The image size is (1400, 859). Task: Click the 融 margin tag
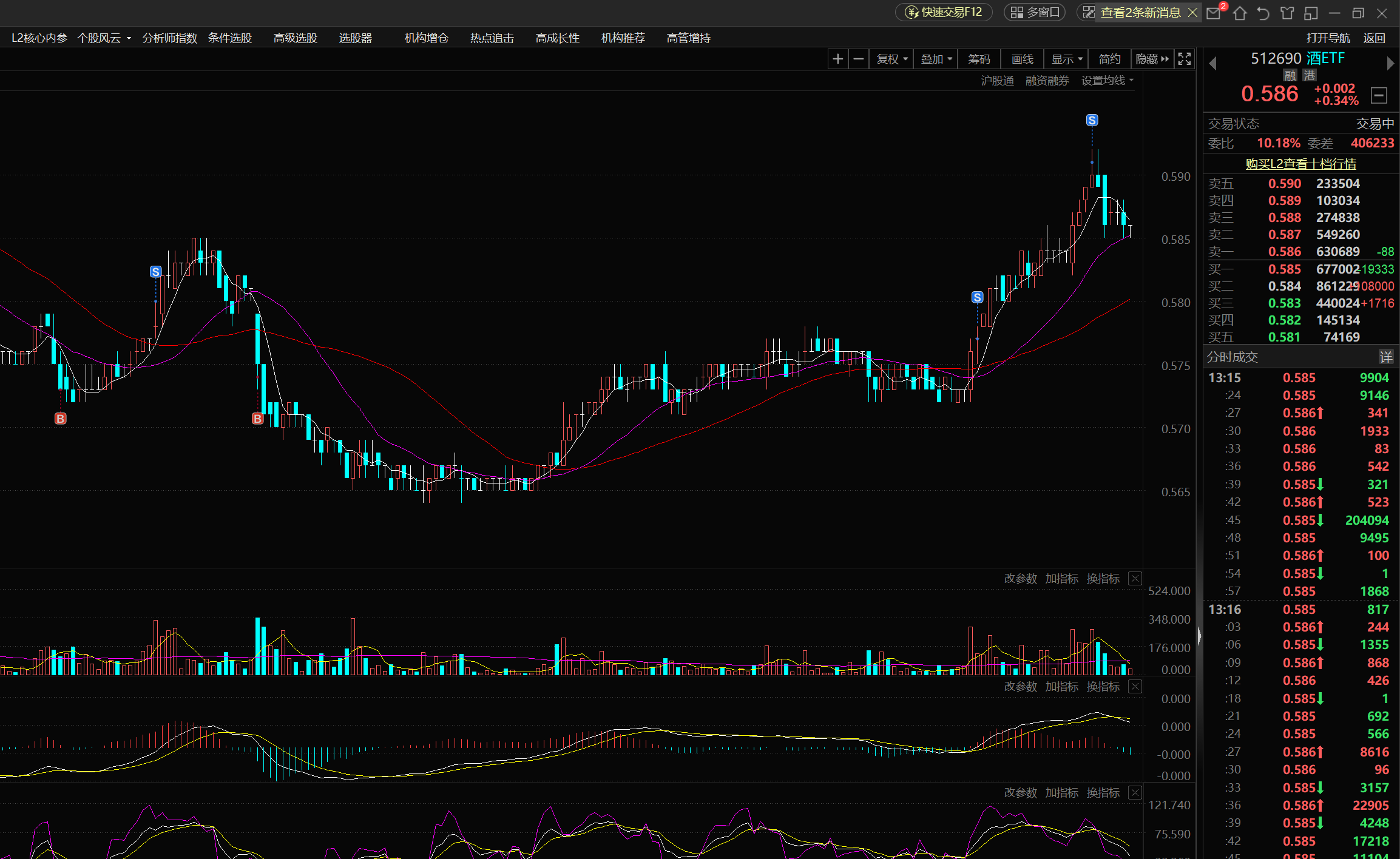point(1290,75)
